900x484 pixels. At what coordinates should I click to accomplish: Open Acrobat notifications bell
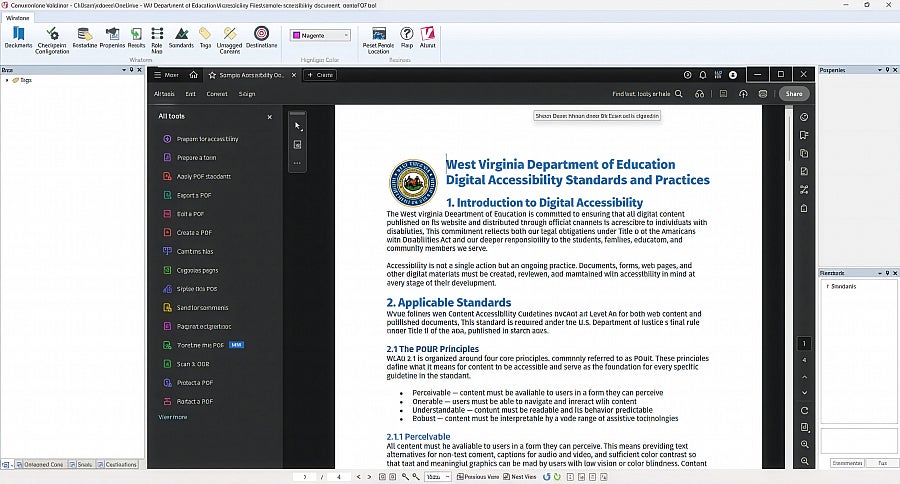703,75
